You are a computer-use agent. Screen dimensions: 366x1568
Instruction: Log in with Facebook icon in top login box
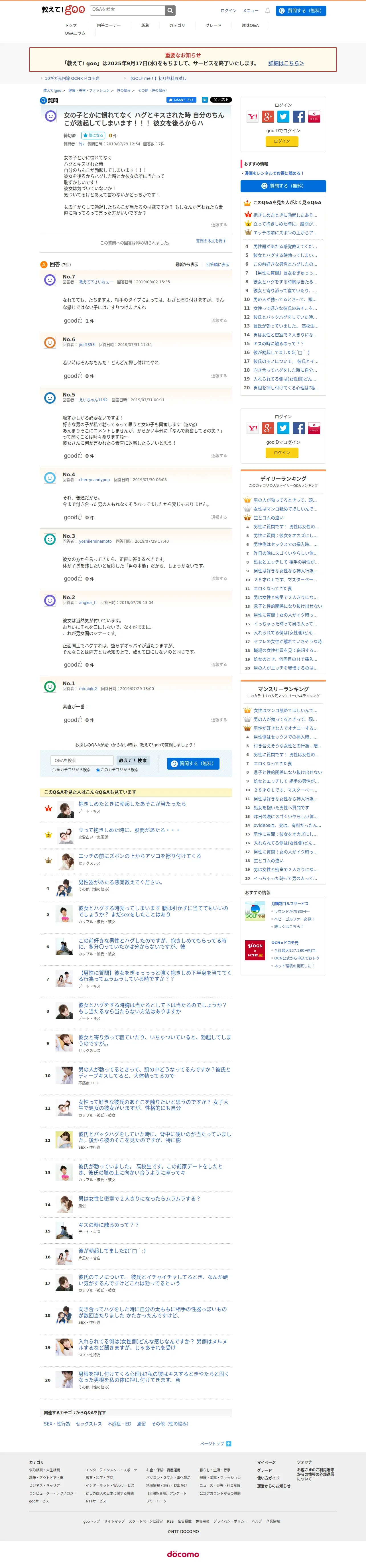click(298, 116)
